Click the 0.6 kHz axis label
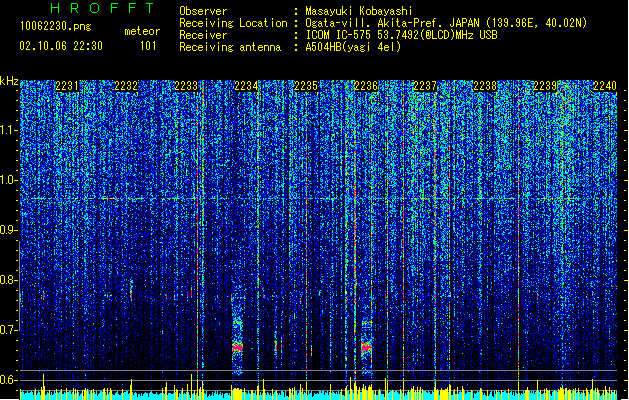 pyautogui.click(x=9, y=380)
